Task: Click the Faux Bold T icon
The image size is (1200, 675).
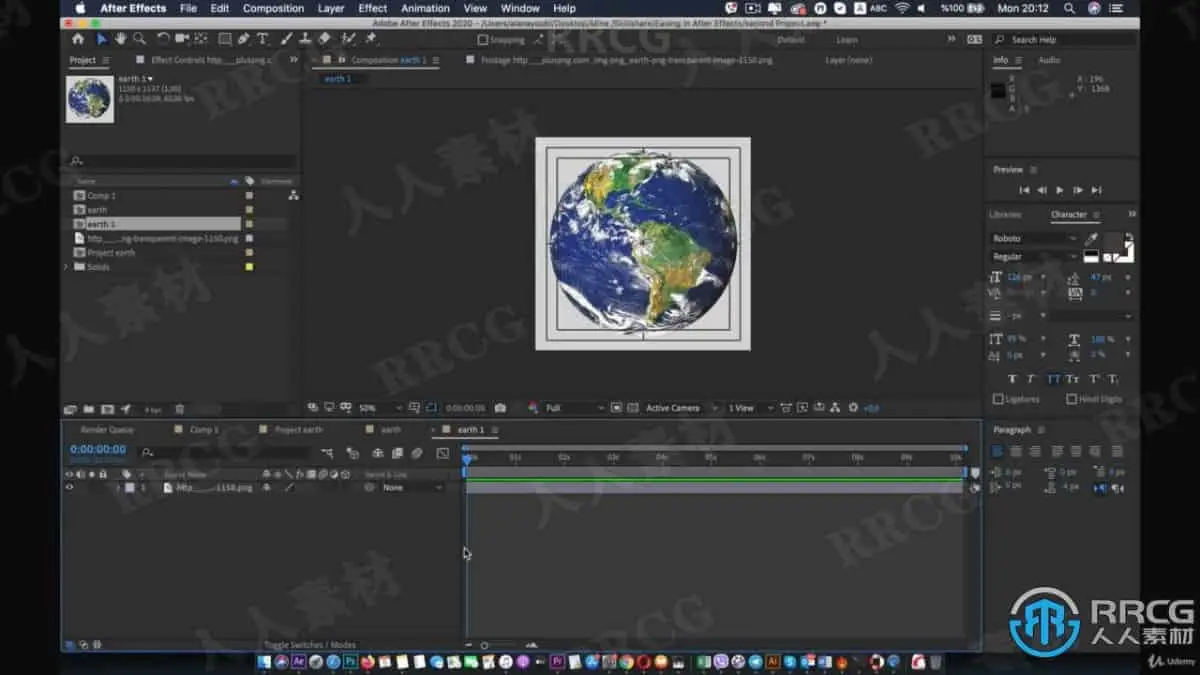Action: pos(1012,379)
